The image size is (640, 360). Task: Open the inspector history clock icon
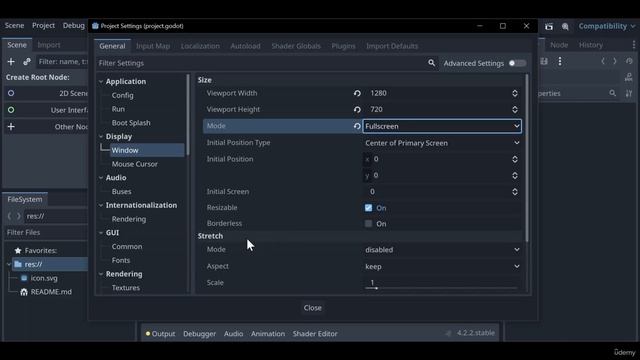point(629,61)
